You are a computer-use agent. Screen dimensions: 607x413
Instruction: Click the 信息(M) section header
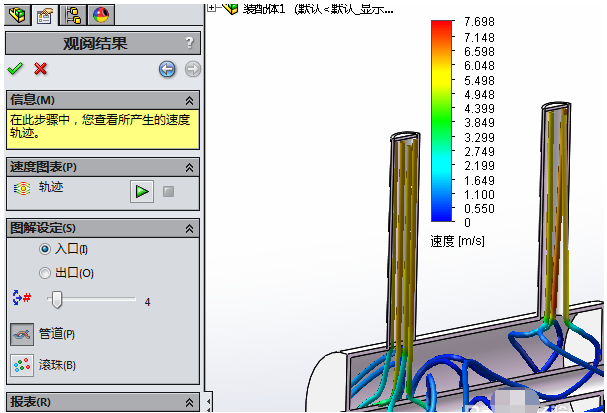click(103, 100)
